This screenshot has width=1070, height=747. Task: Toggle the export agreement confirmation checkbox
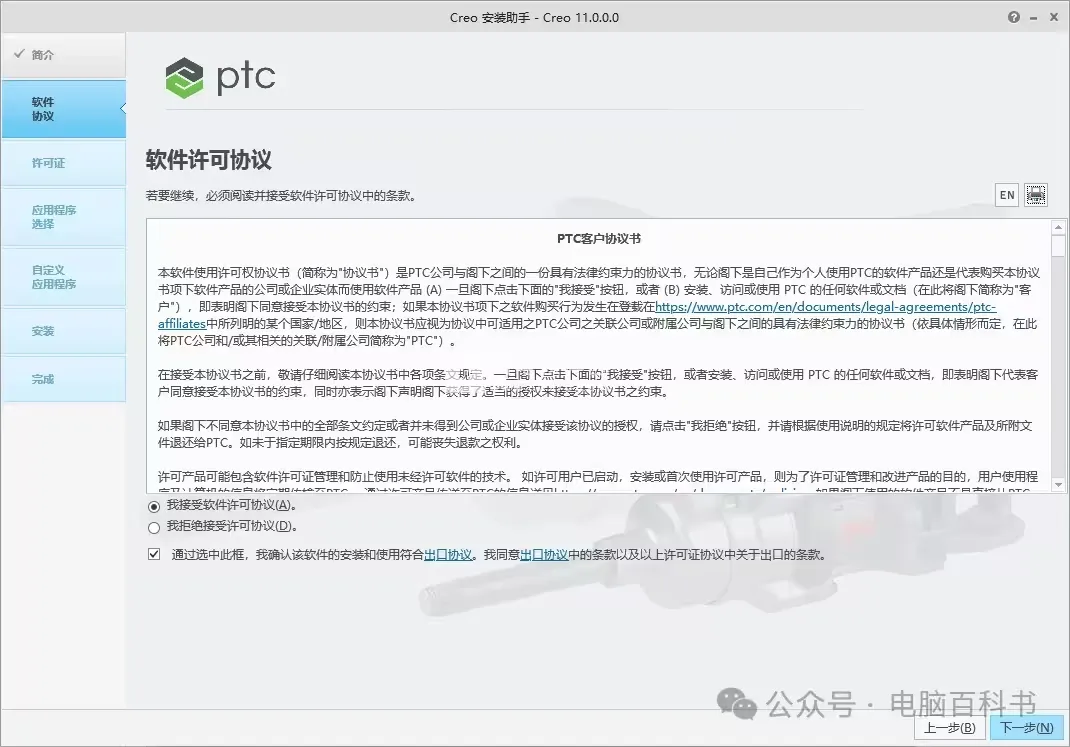click(154, 554)
